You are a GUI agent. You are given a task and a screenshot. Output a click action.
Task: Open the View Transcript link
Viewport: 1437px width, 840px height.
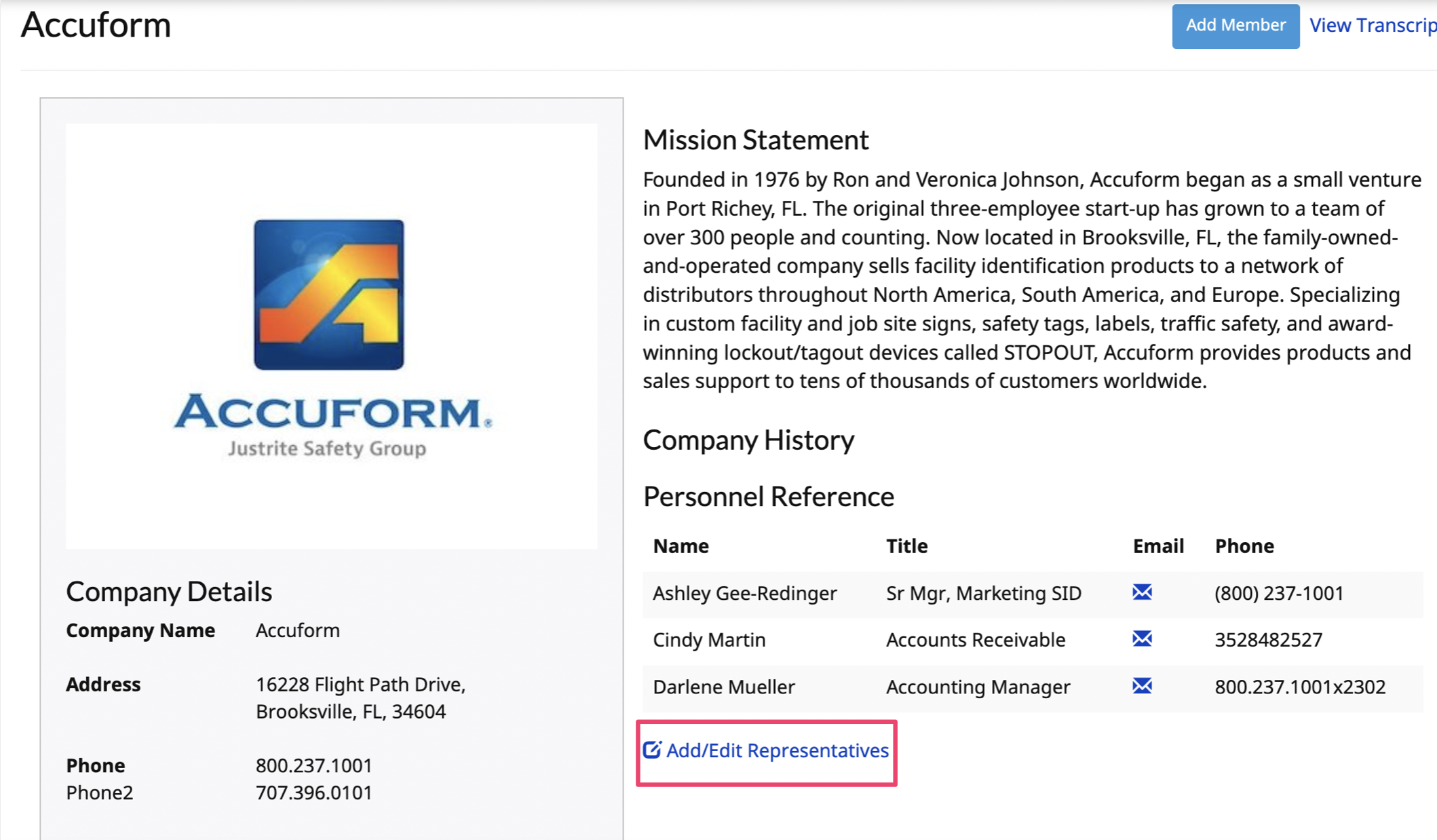(x=1373, y=25)
